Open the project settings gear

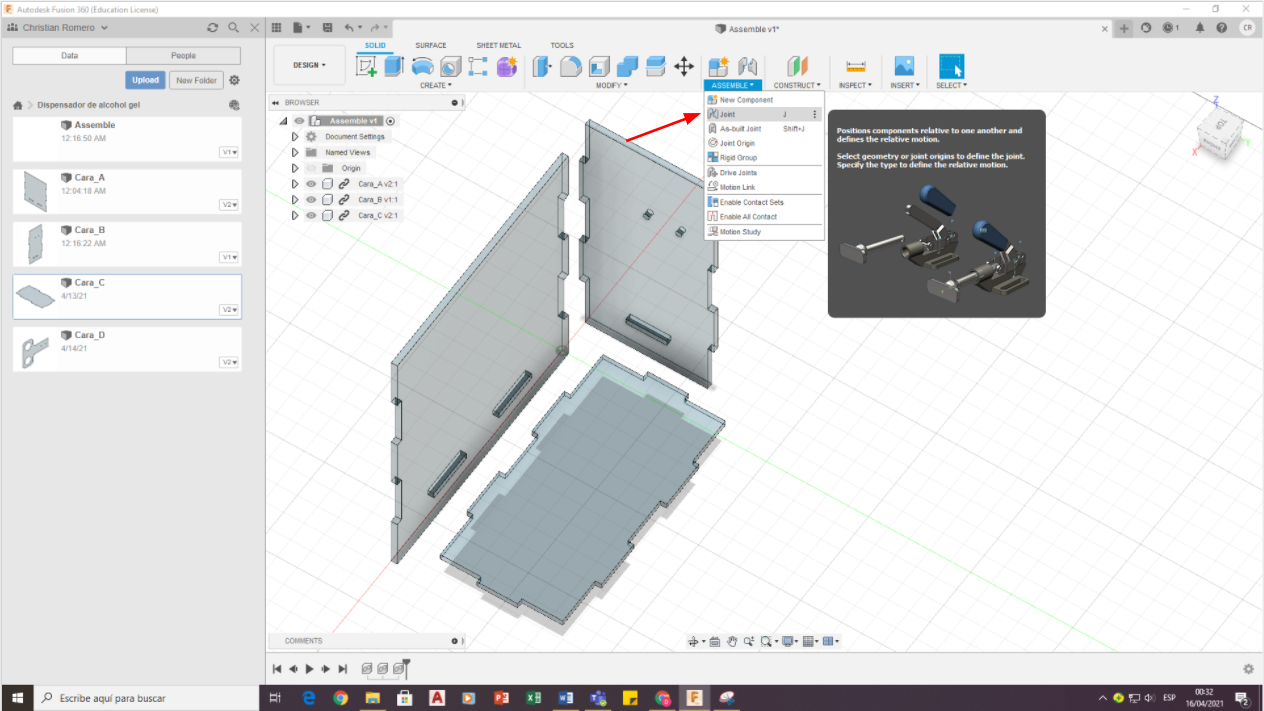point(234,80)
